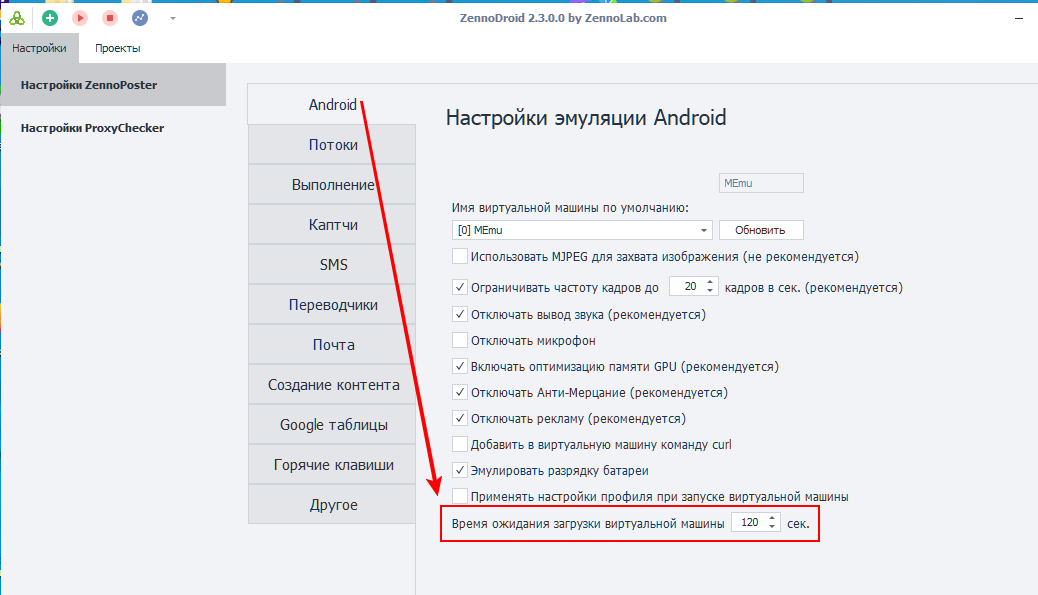Open the Google таблицы section
The image size is (1038, 595).
pyautogui.click(x=332, y=425)
